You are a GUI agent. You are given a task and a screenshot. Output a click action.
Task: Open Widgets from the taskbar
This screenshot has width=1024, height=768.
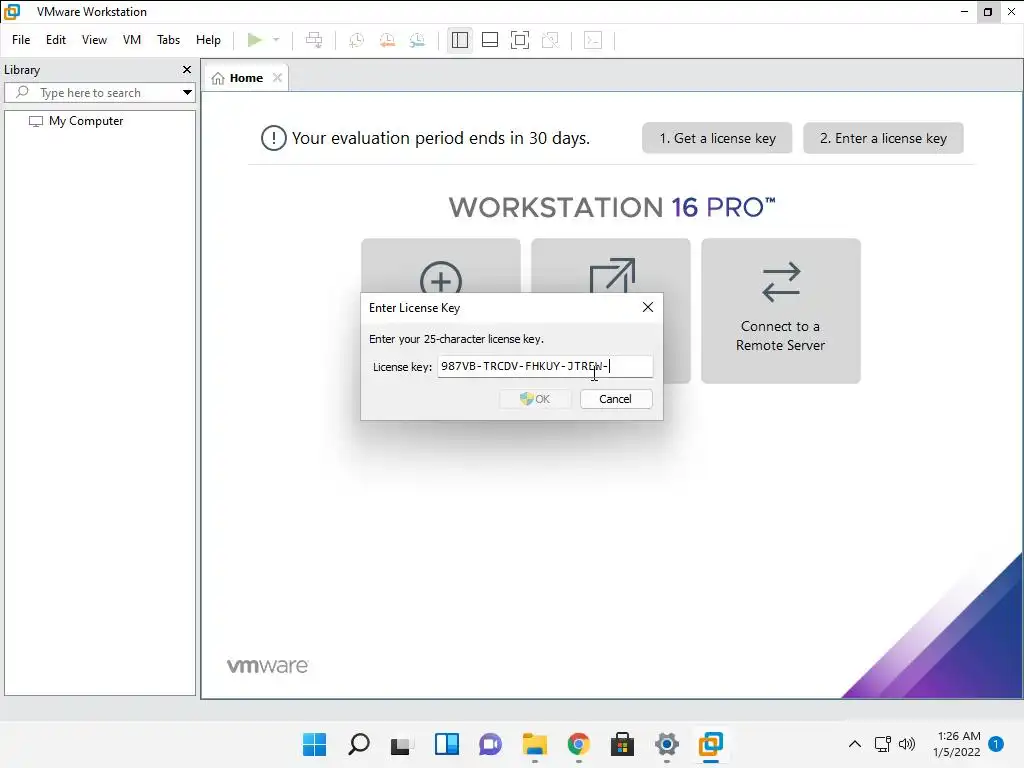(x=447, y=744)
